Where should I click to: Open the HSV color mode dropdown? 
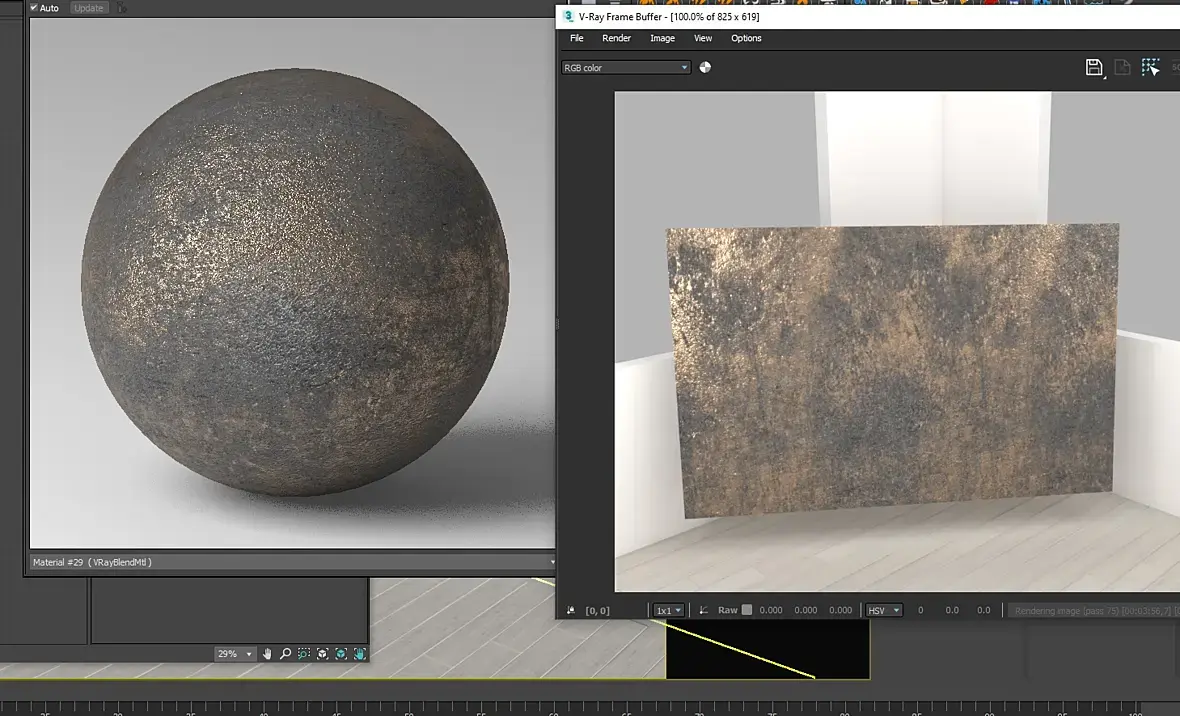(883, 610)
